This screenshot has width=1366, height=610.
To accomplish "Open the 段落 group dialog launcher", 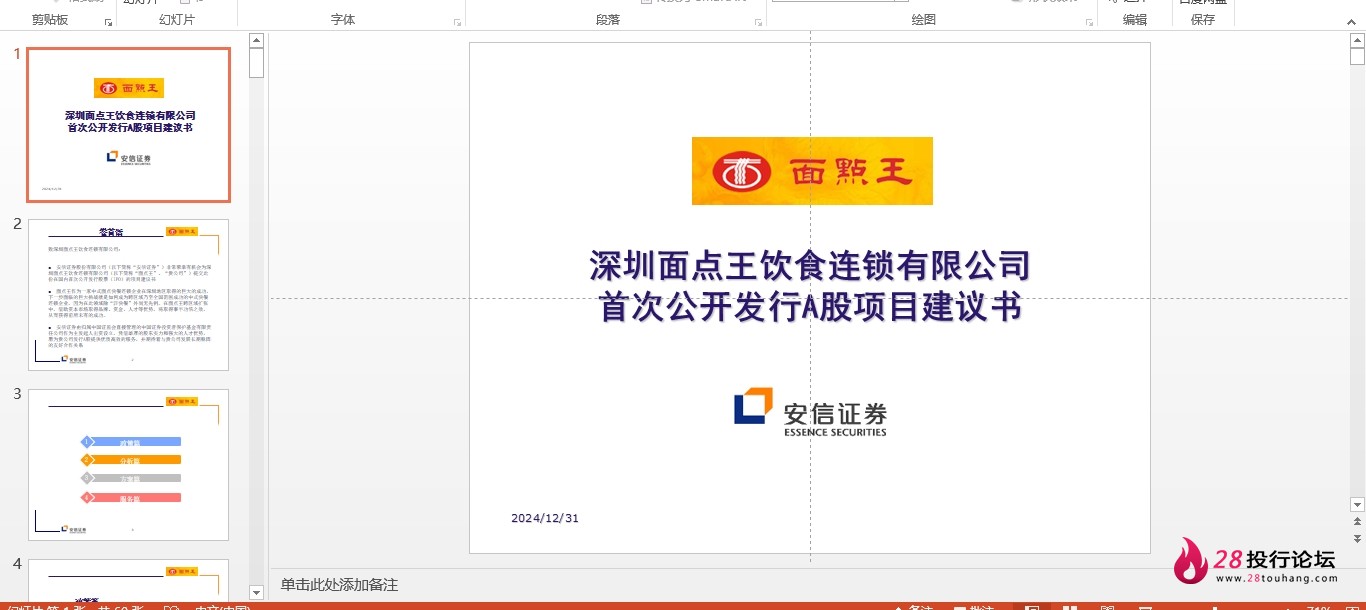I will pyautogui.click(x=758, y=22).
